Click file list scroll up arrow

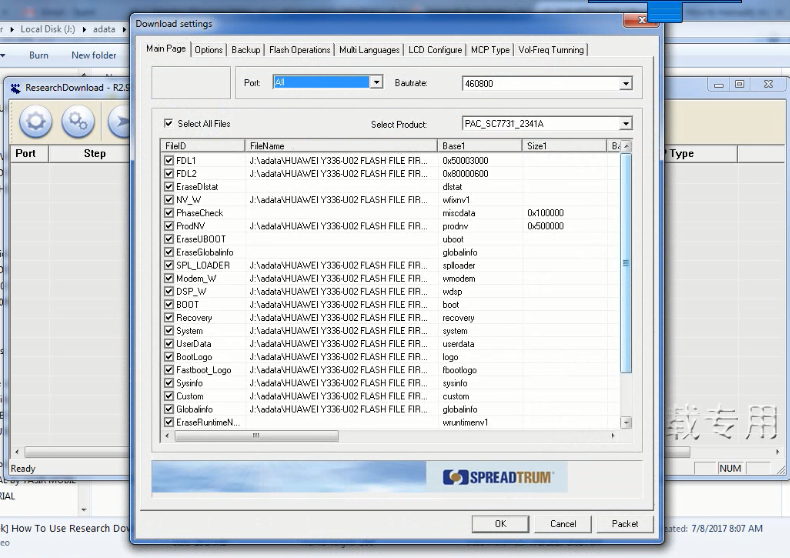[x=626, y=146]
